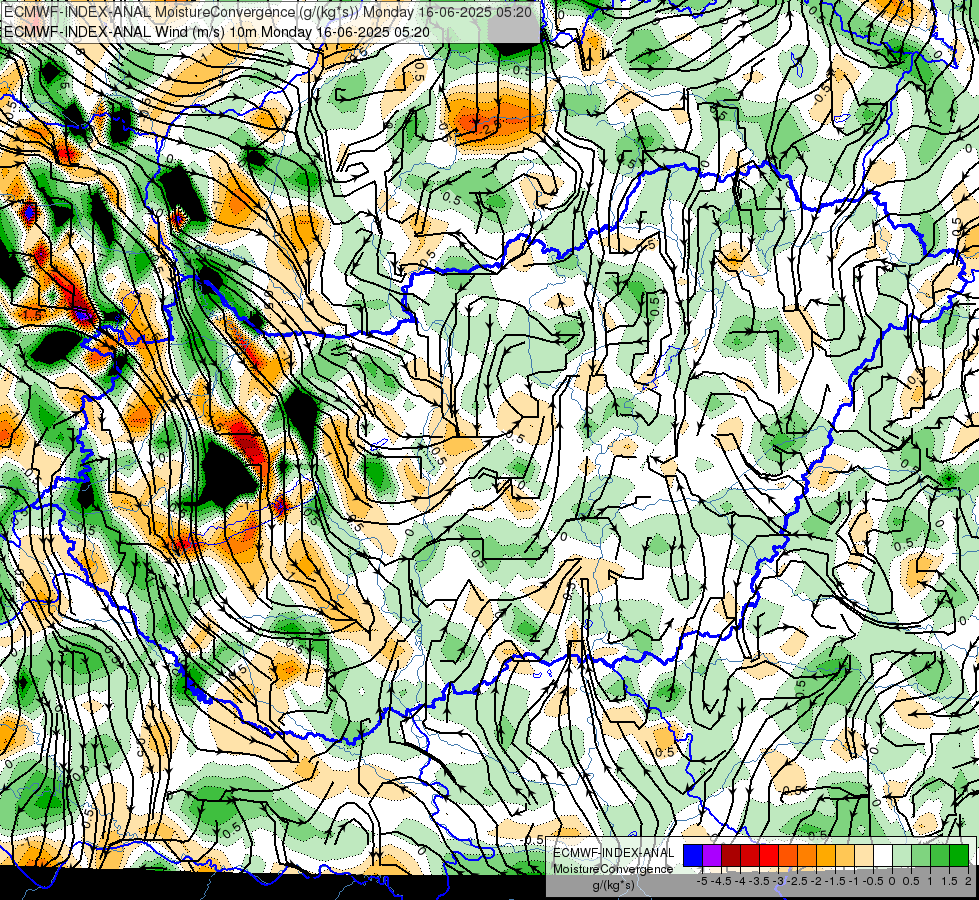Image resolution: width=979 pixels, height=900 pixels.
Task: Click the '-4' legend scale value
Action: [740, 881]
